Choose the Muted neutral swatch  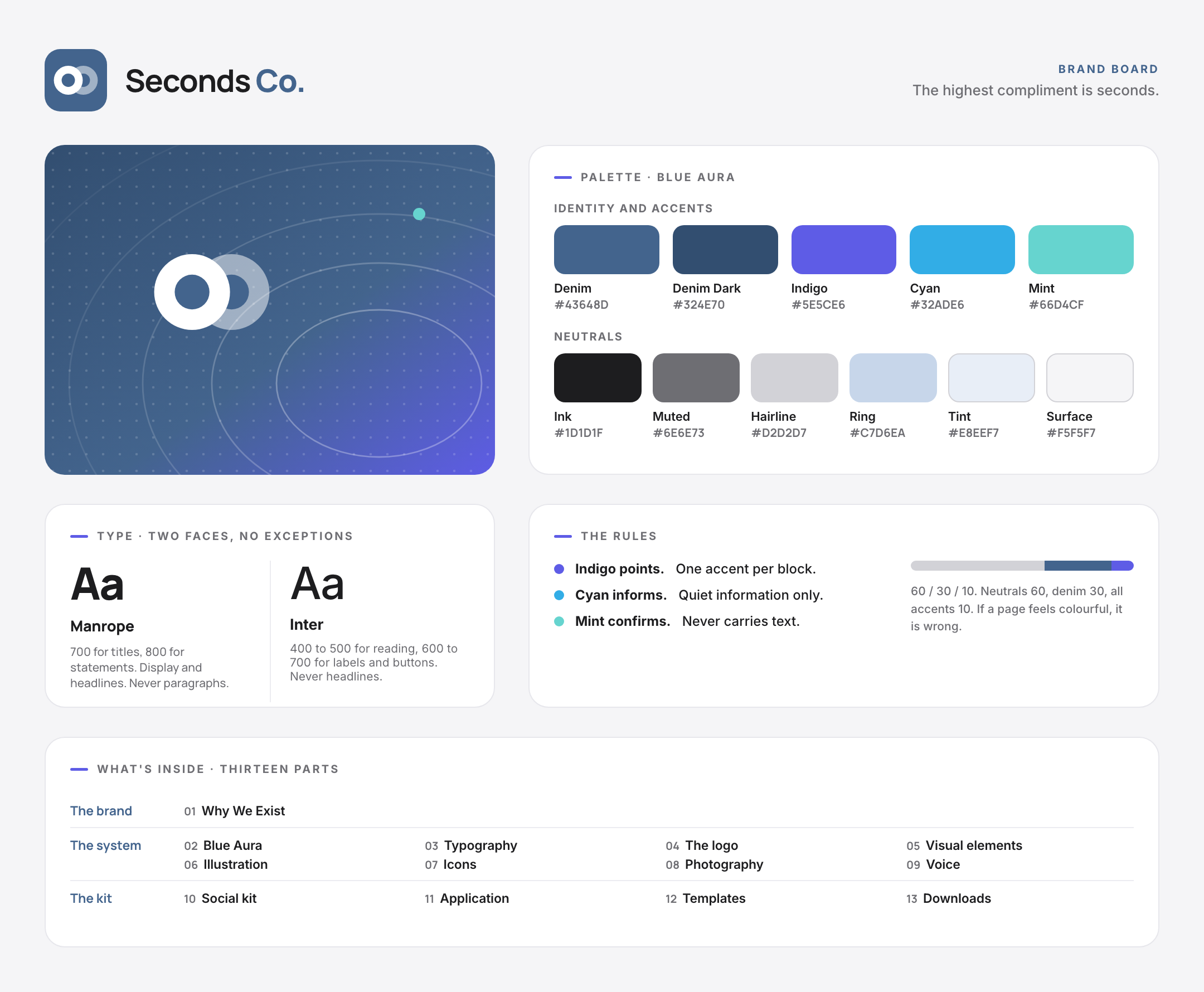pyautogui.click(x=696, y=378)
